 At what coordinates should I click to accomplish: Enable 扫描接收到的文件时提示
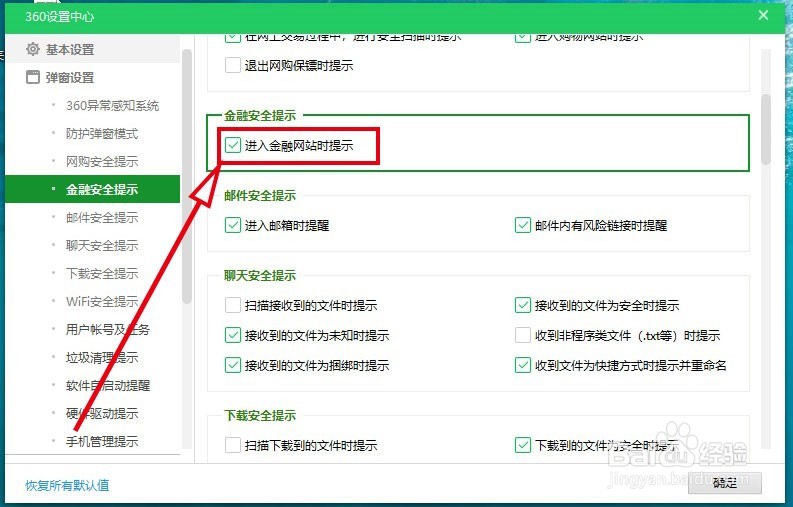point(233,306)
